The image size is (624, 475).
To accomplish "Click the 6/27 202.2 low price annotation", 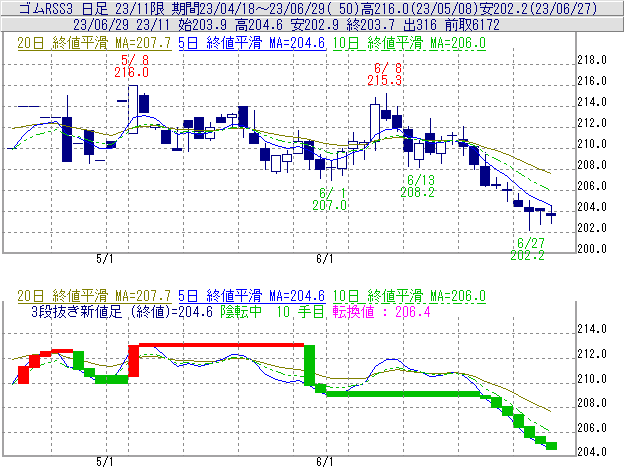I will coord(528,249).
